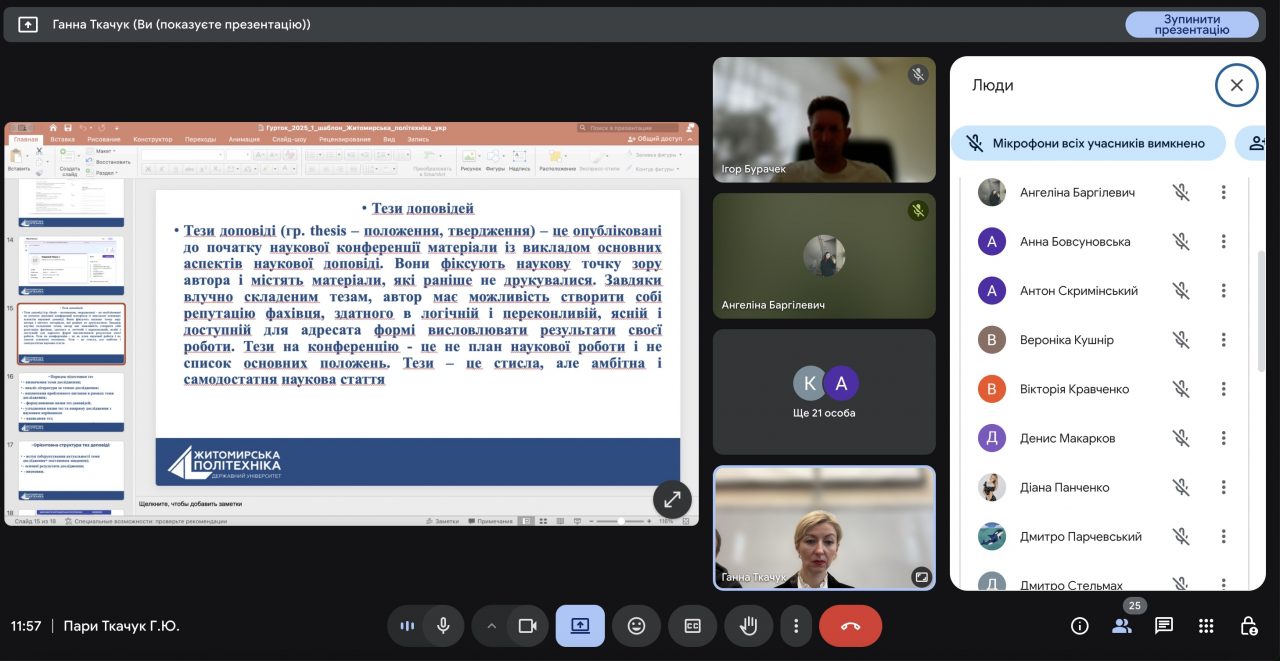Open options menu for Денис Макарков
The width and height of the screenshot is (1280, 661).
1223,438
